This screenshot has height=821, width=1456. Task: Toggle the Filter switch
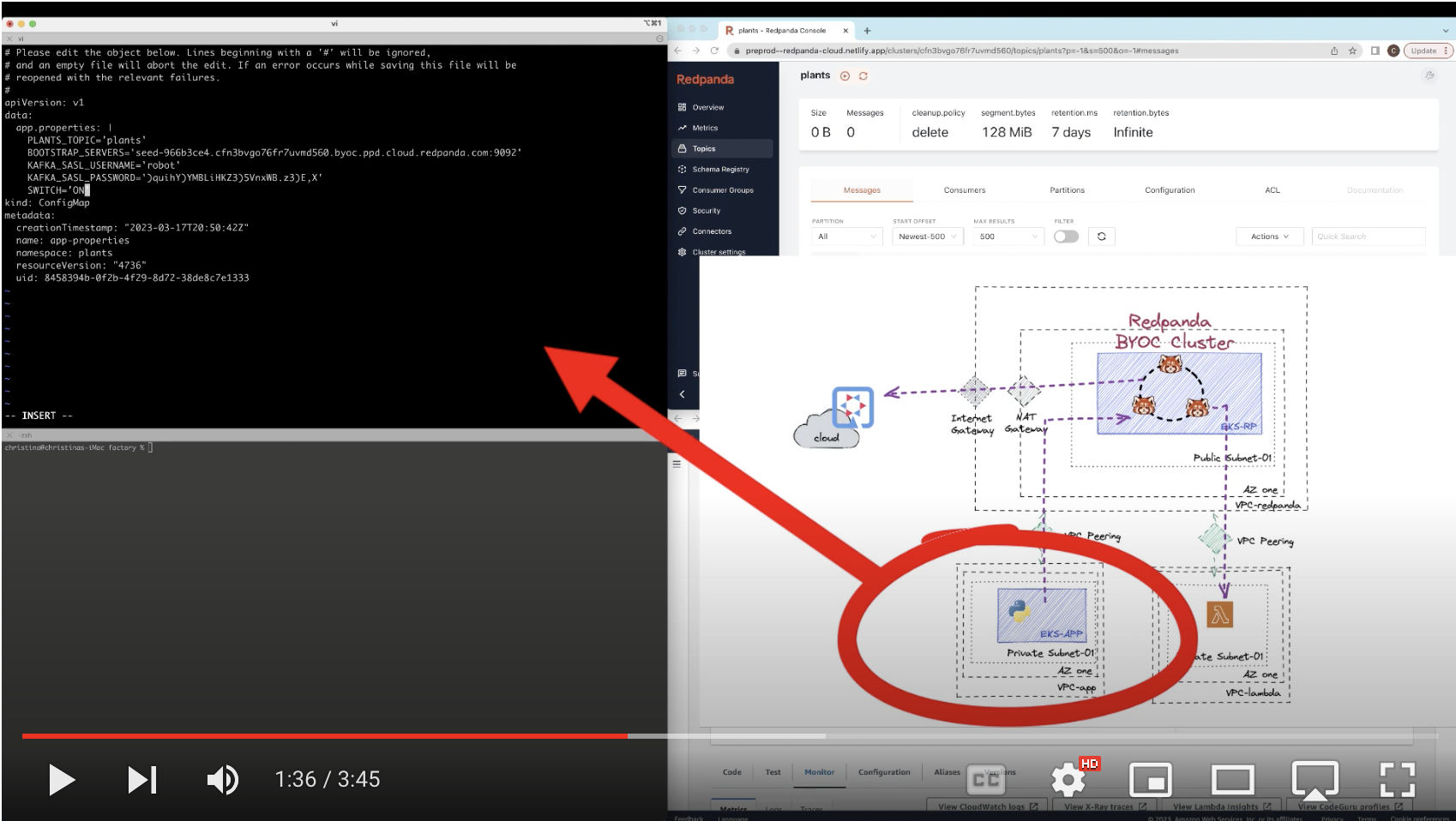[1066, 237]
